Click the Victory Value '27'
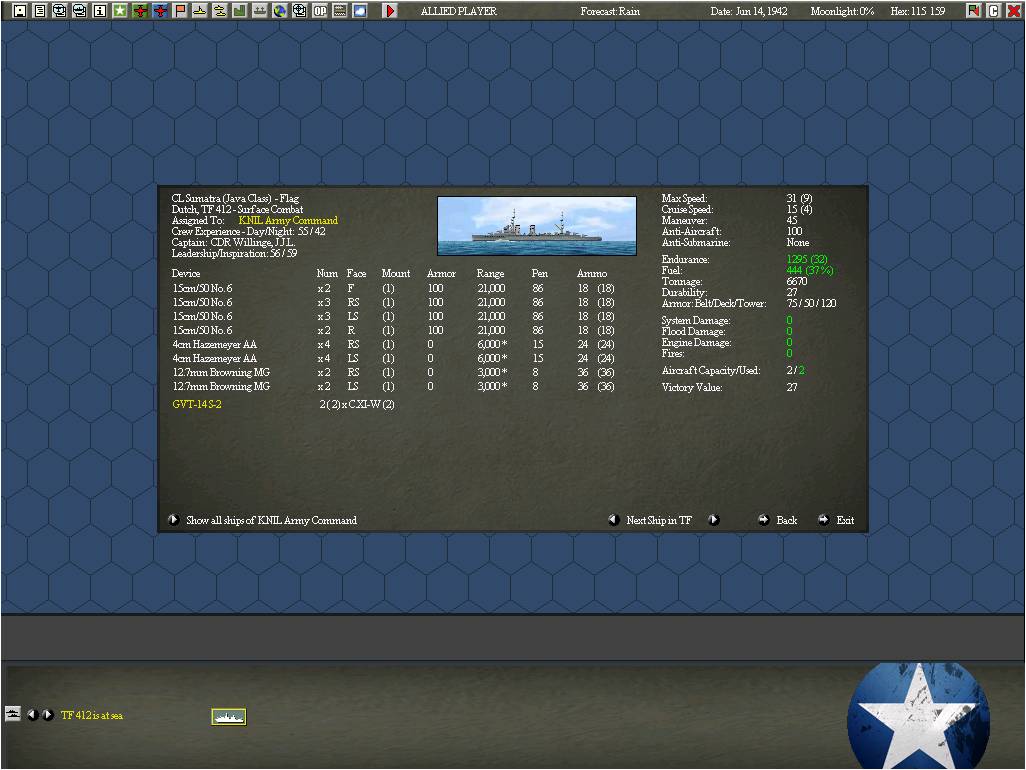 (x=792, y=387)
